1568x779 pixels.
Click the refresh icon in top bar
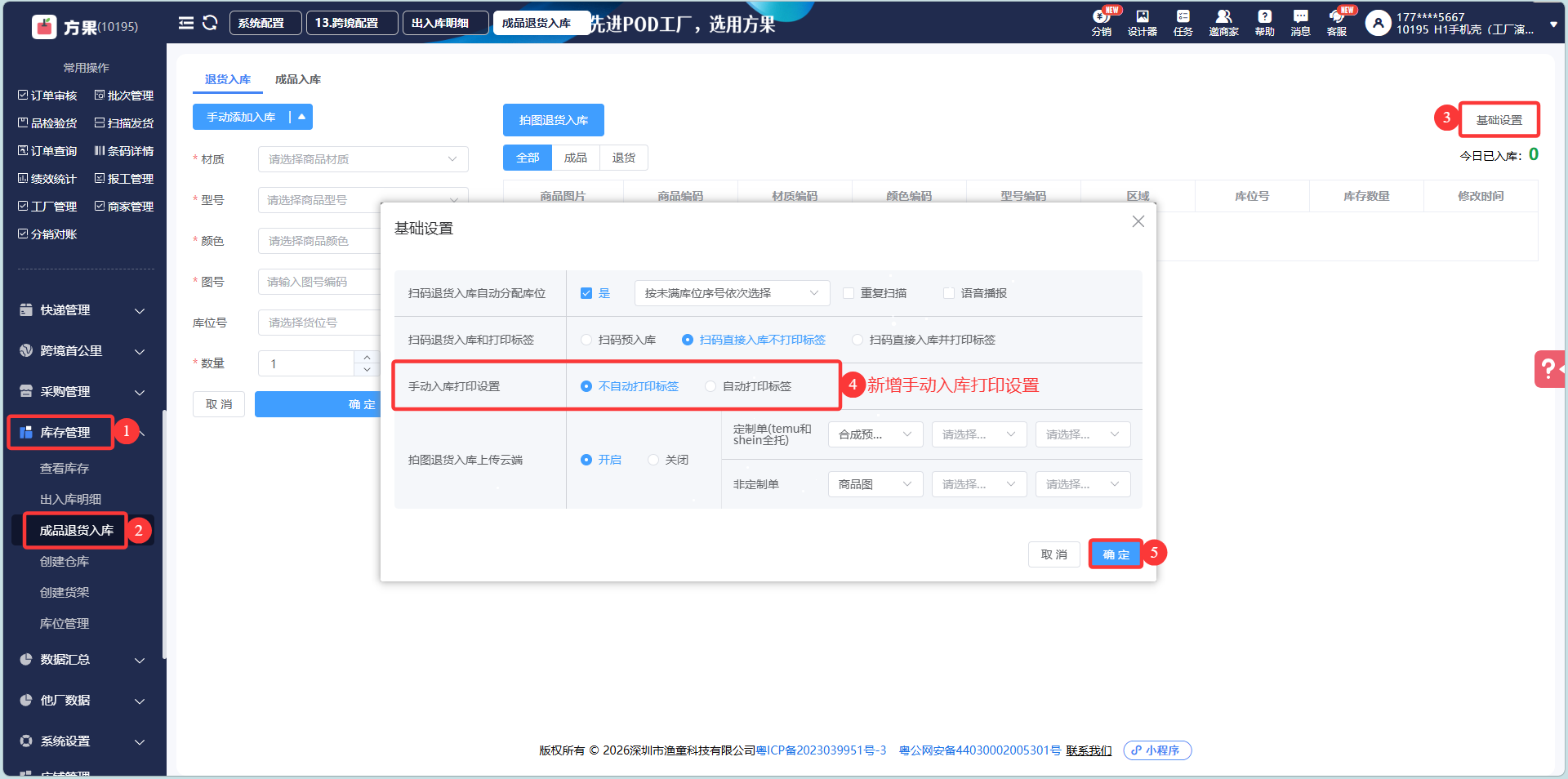tap(210, 23)
